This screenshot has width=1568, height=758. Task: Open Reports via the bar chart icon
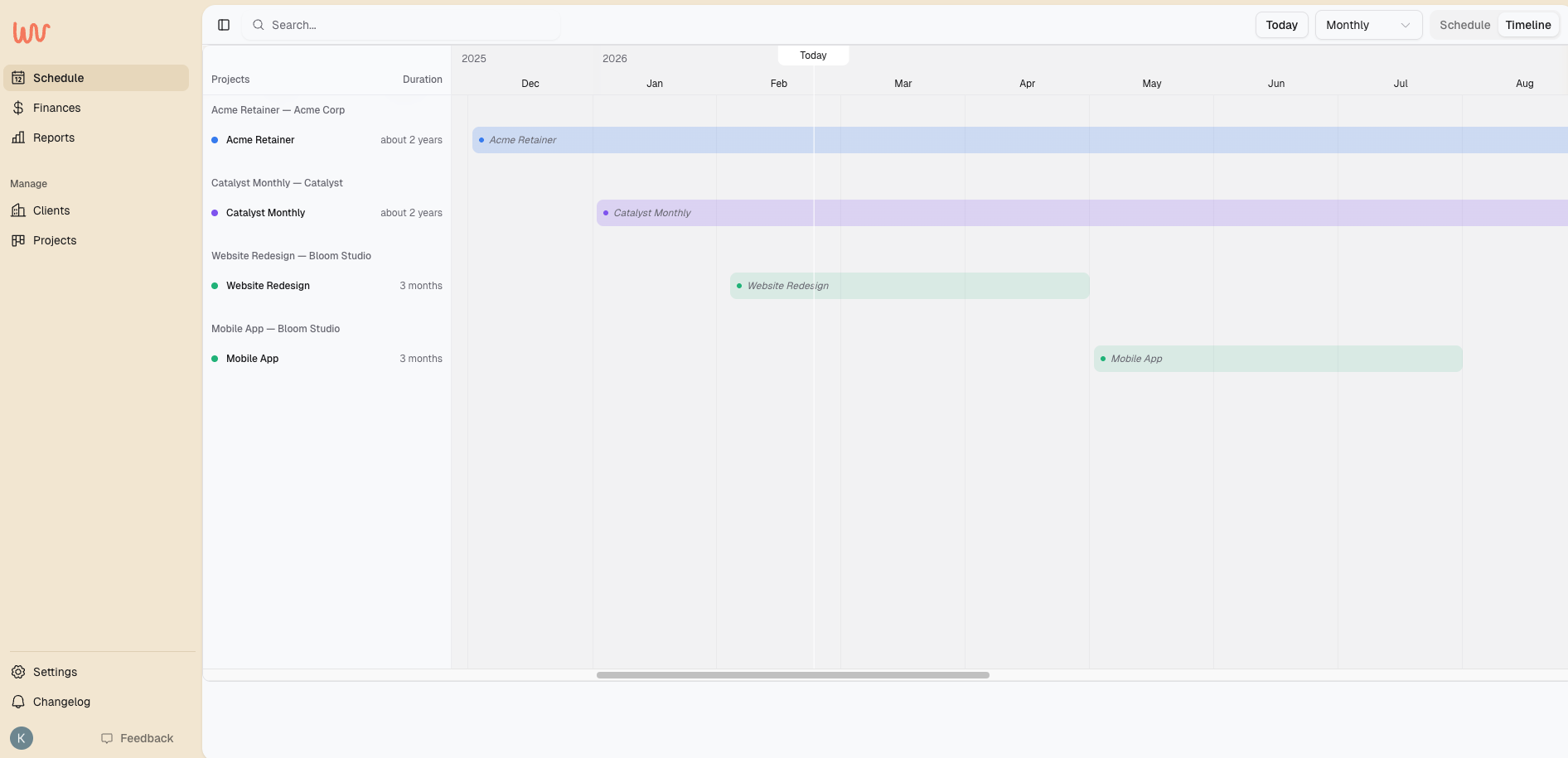pos(20,138)
